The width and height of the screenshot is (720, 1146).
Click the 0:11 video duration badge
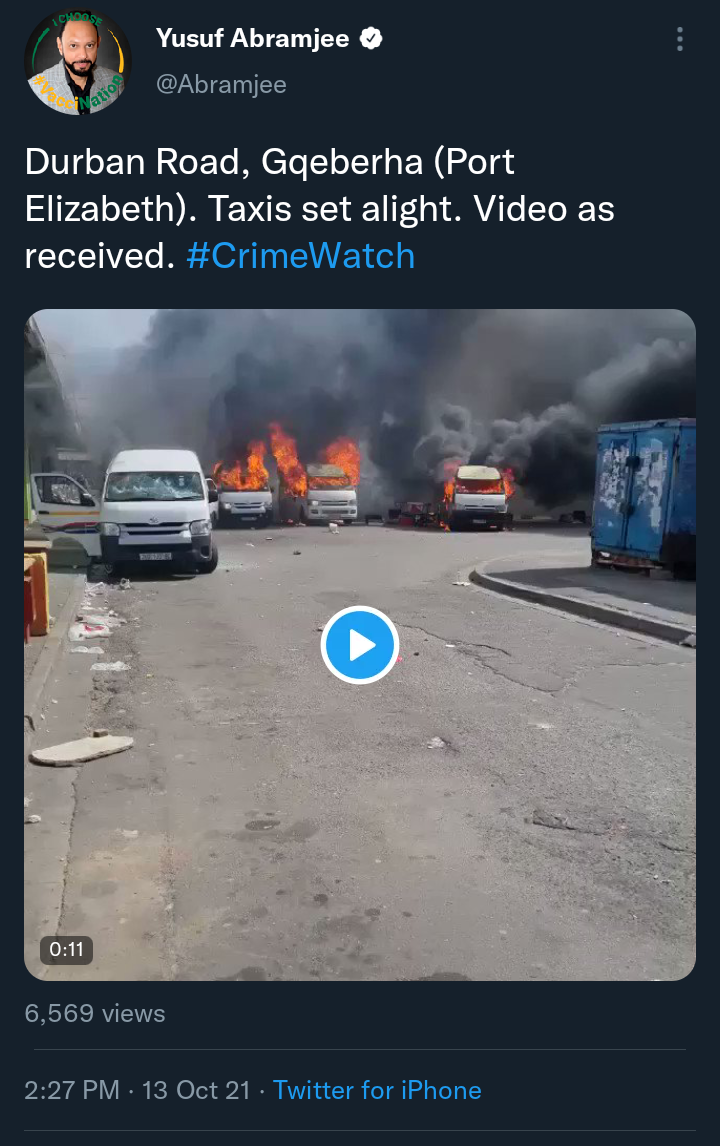[x=67, y=949]
